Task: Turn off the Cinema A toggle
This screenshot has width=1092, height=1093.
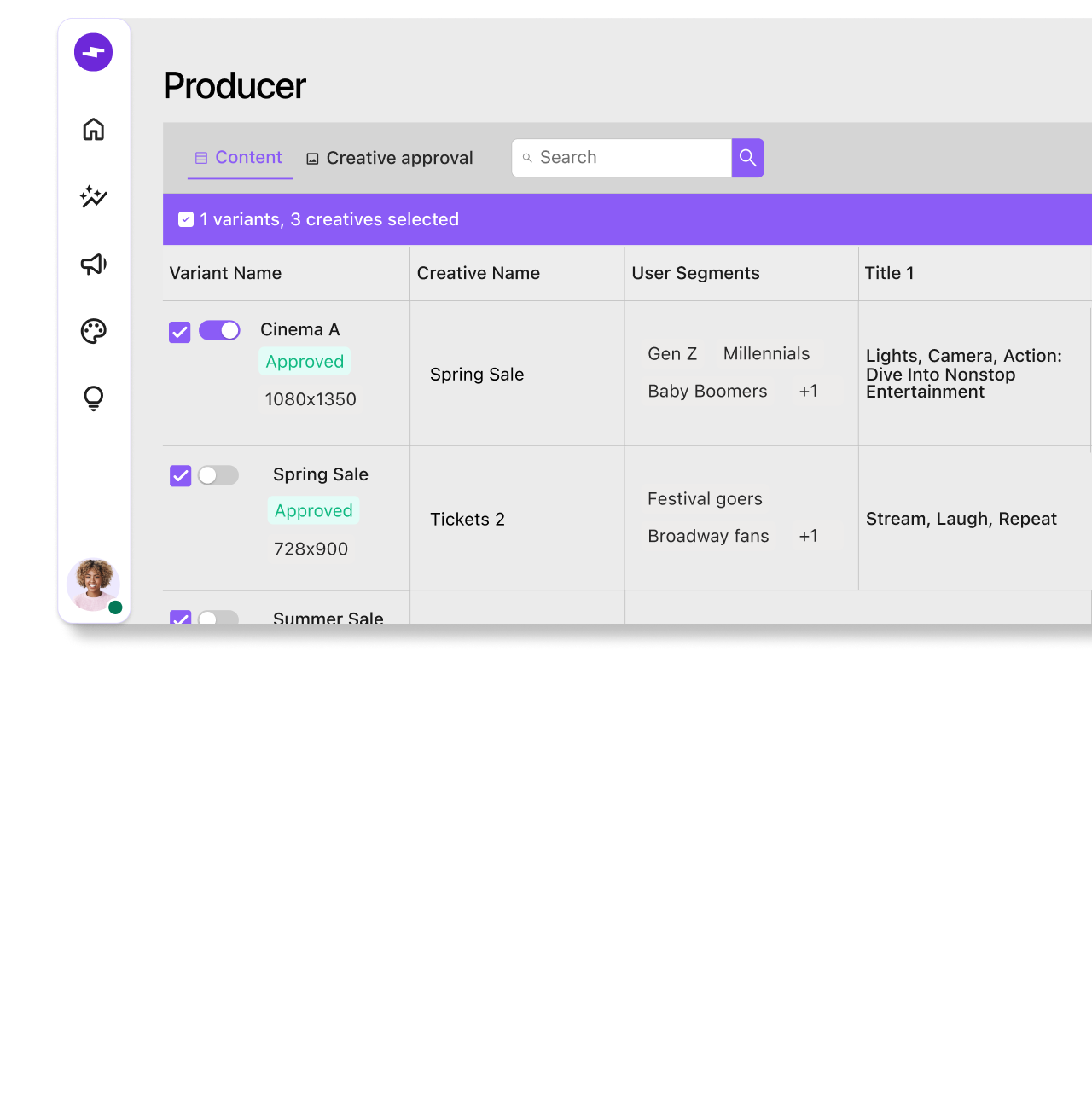Action: tap(220, 330)
